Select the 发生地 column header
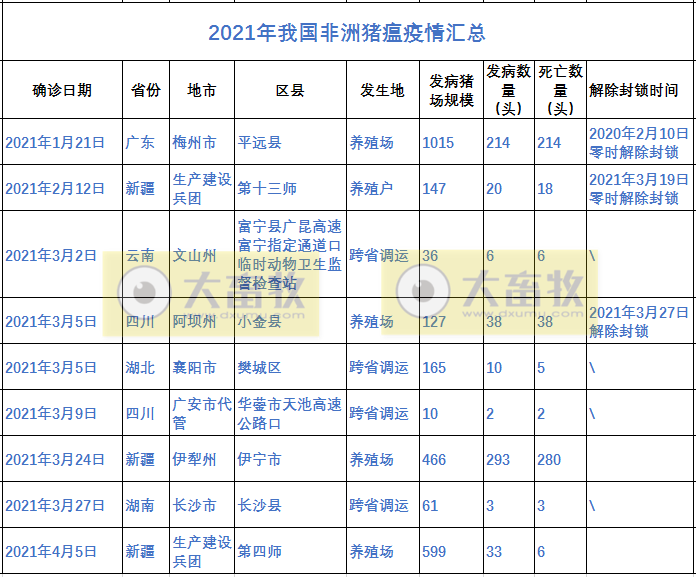 point(382,90)
